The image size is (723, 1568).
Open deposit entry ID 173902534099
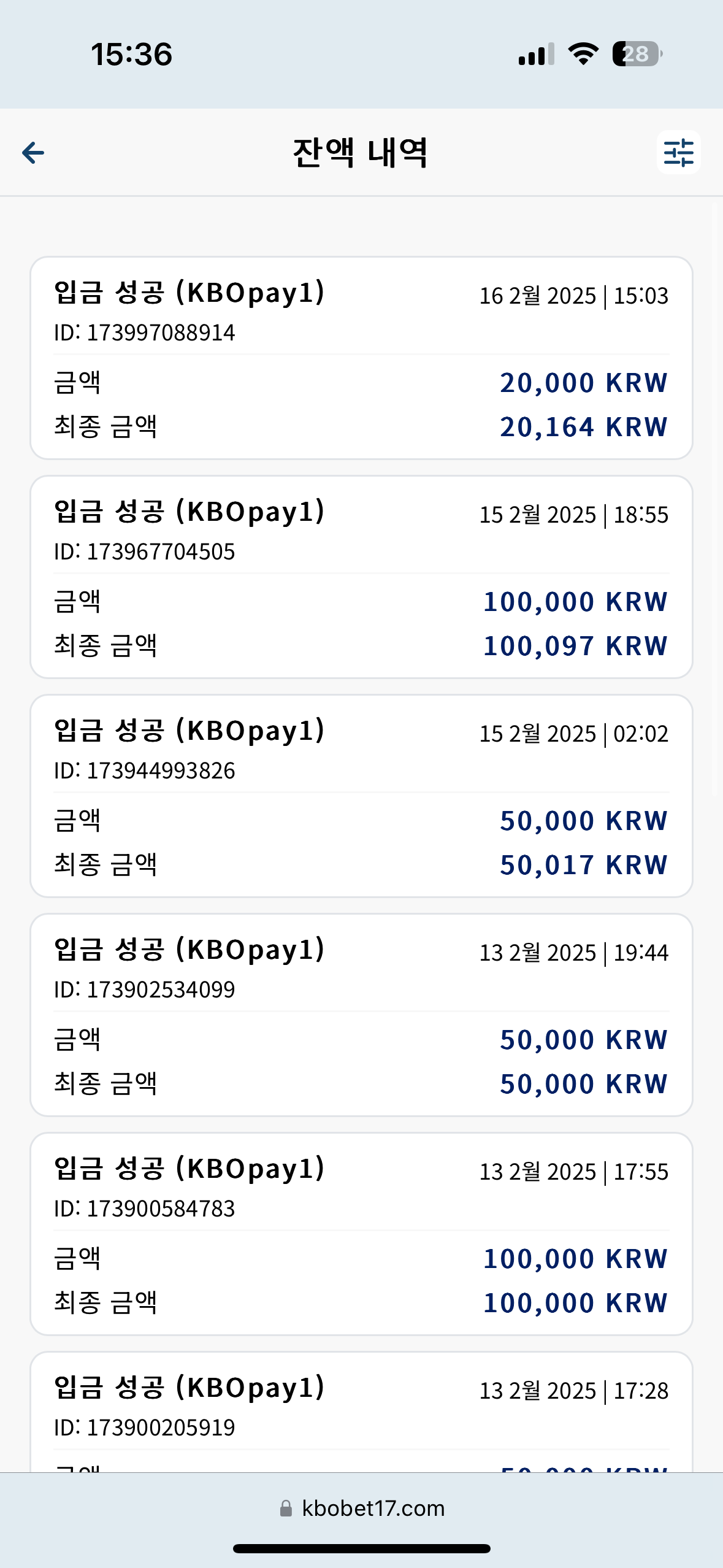click(361, 1015)
